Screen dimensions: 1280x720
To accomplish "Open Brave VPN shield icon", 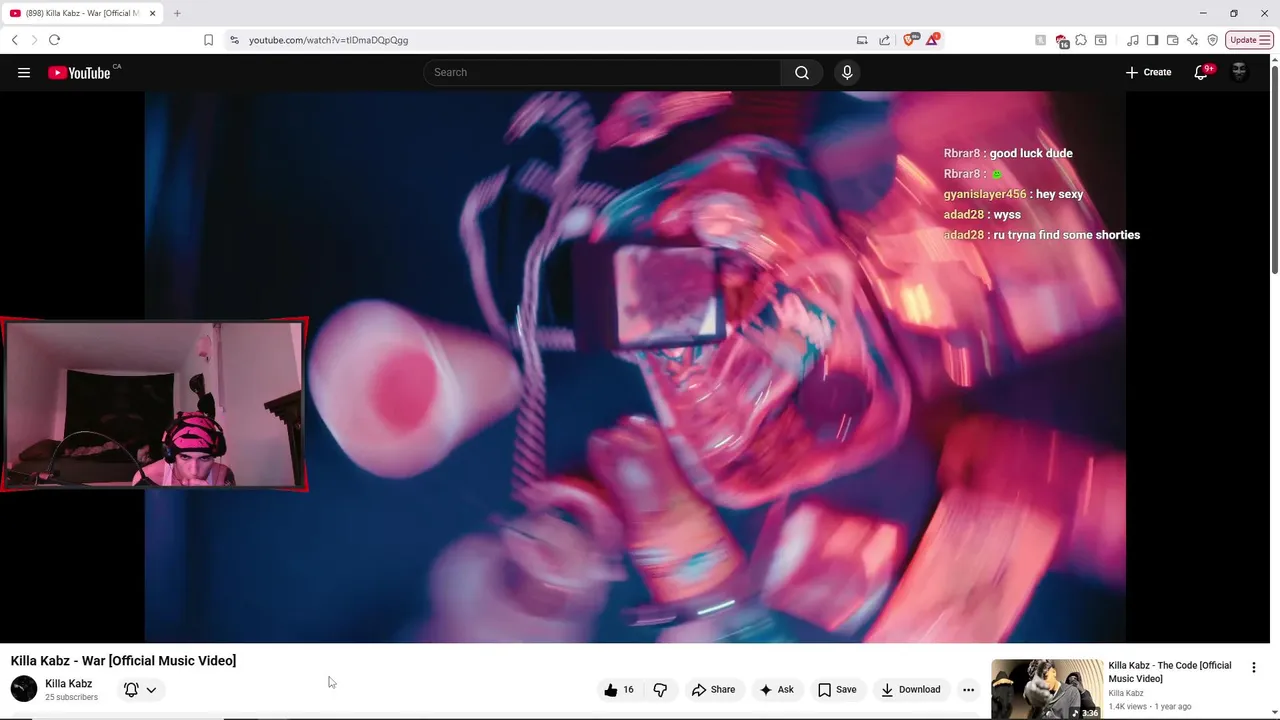I will (x=1213, y=40).
